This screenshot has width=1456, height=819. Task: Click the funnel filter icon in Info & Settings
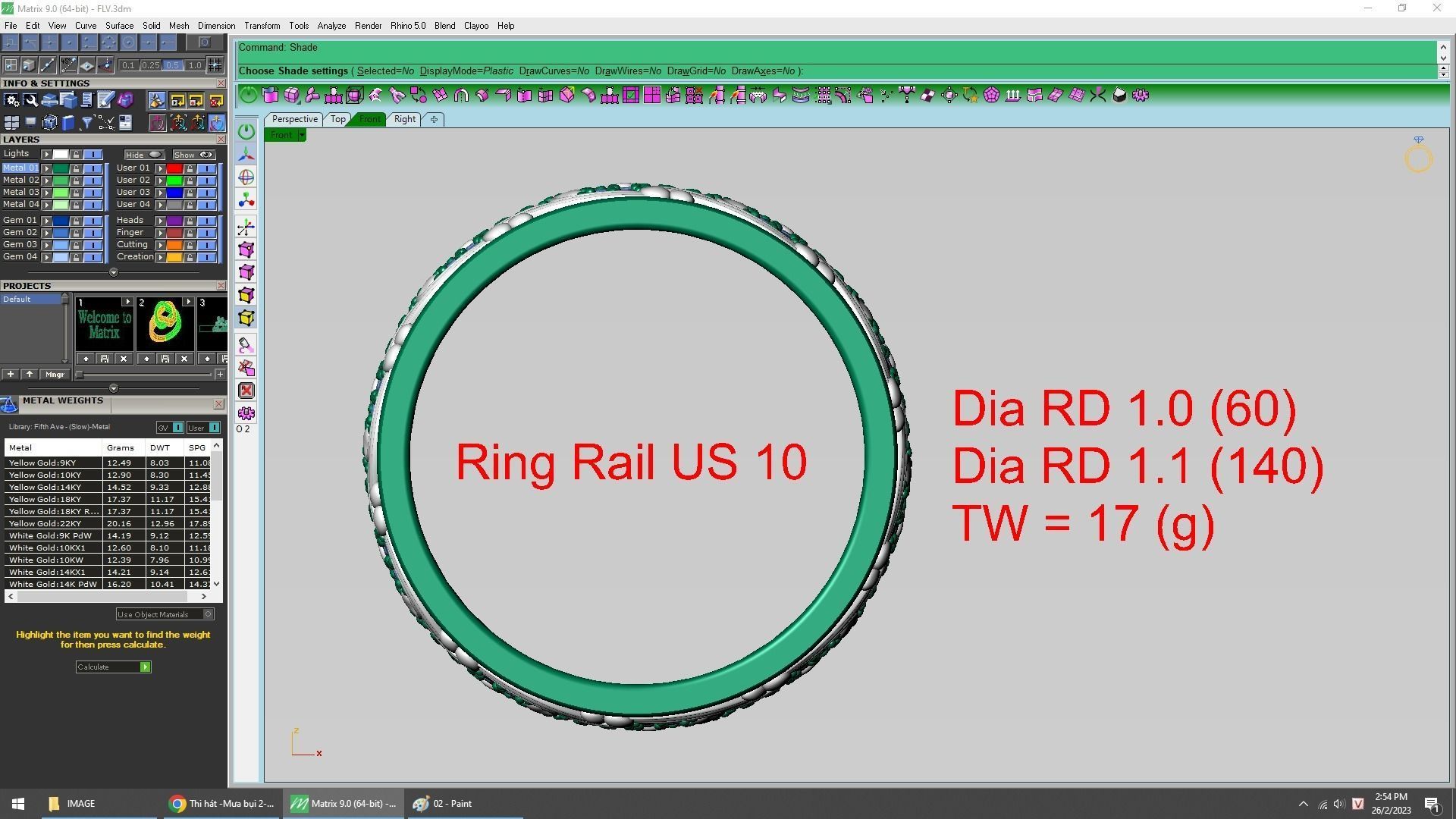(x=86, y=123)
